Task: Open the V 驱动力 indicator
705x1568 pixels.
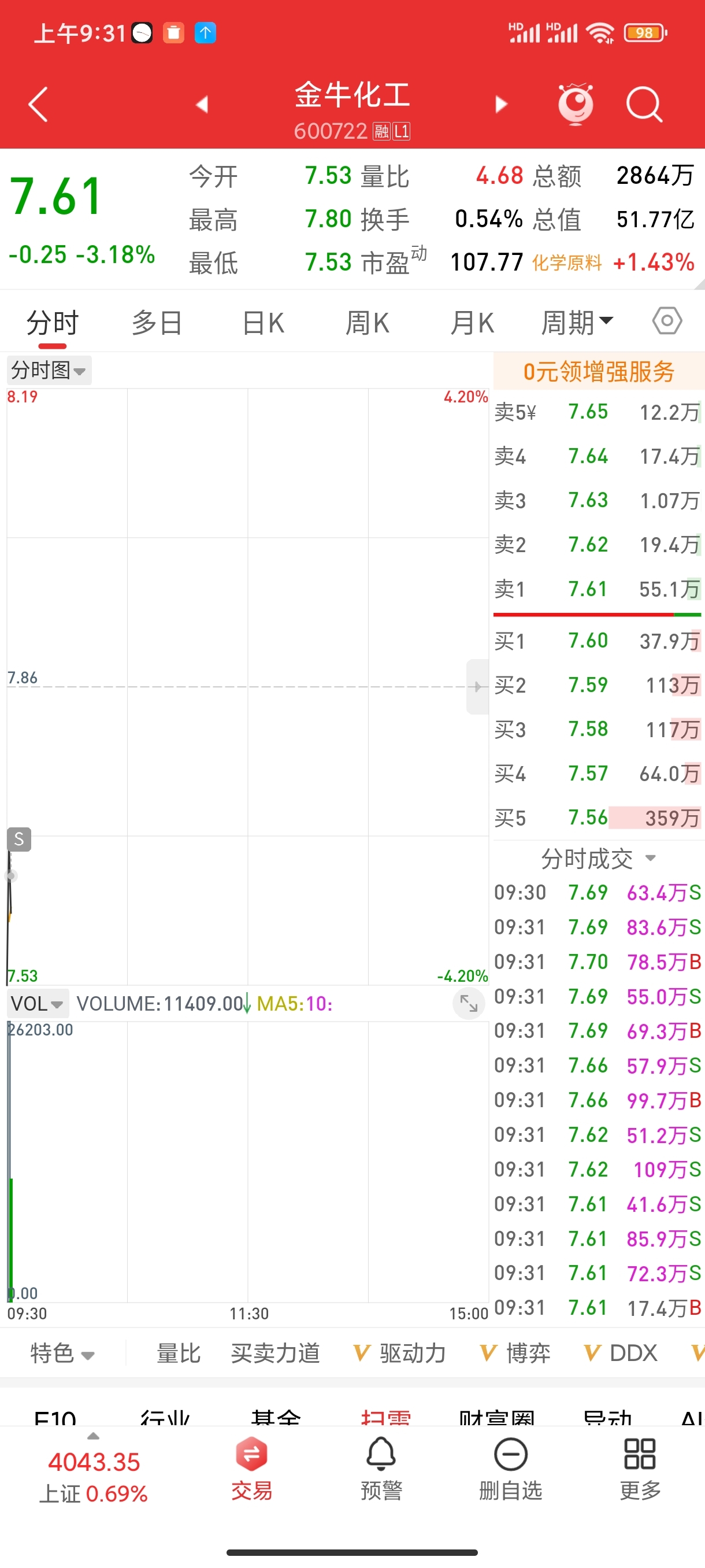Action: tap(400, 1353)
